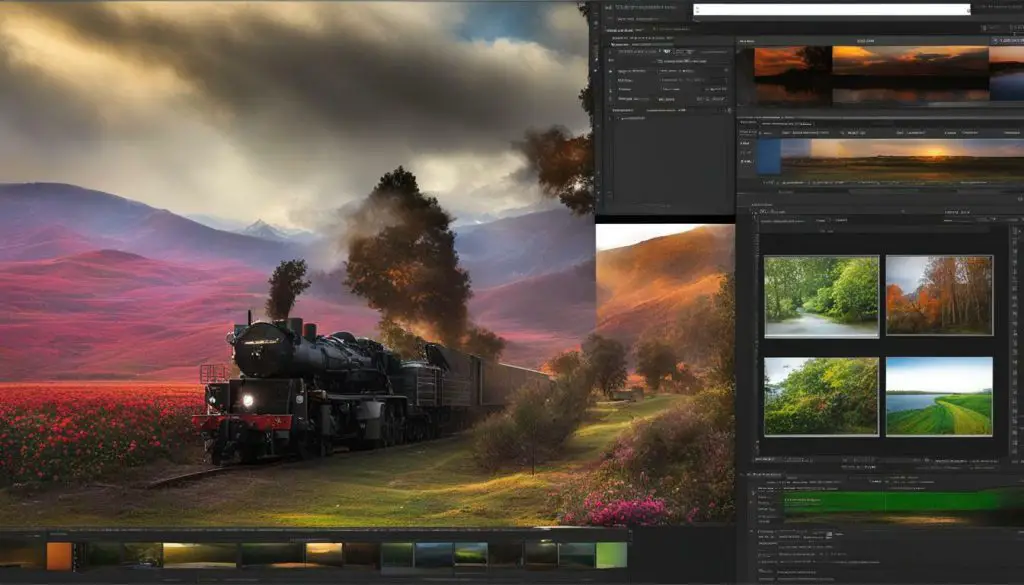Select the wide bright-sky filmstrip thumbnail
The width and height of the screenshot is (1024, 585).
coord(200,555)
